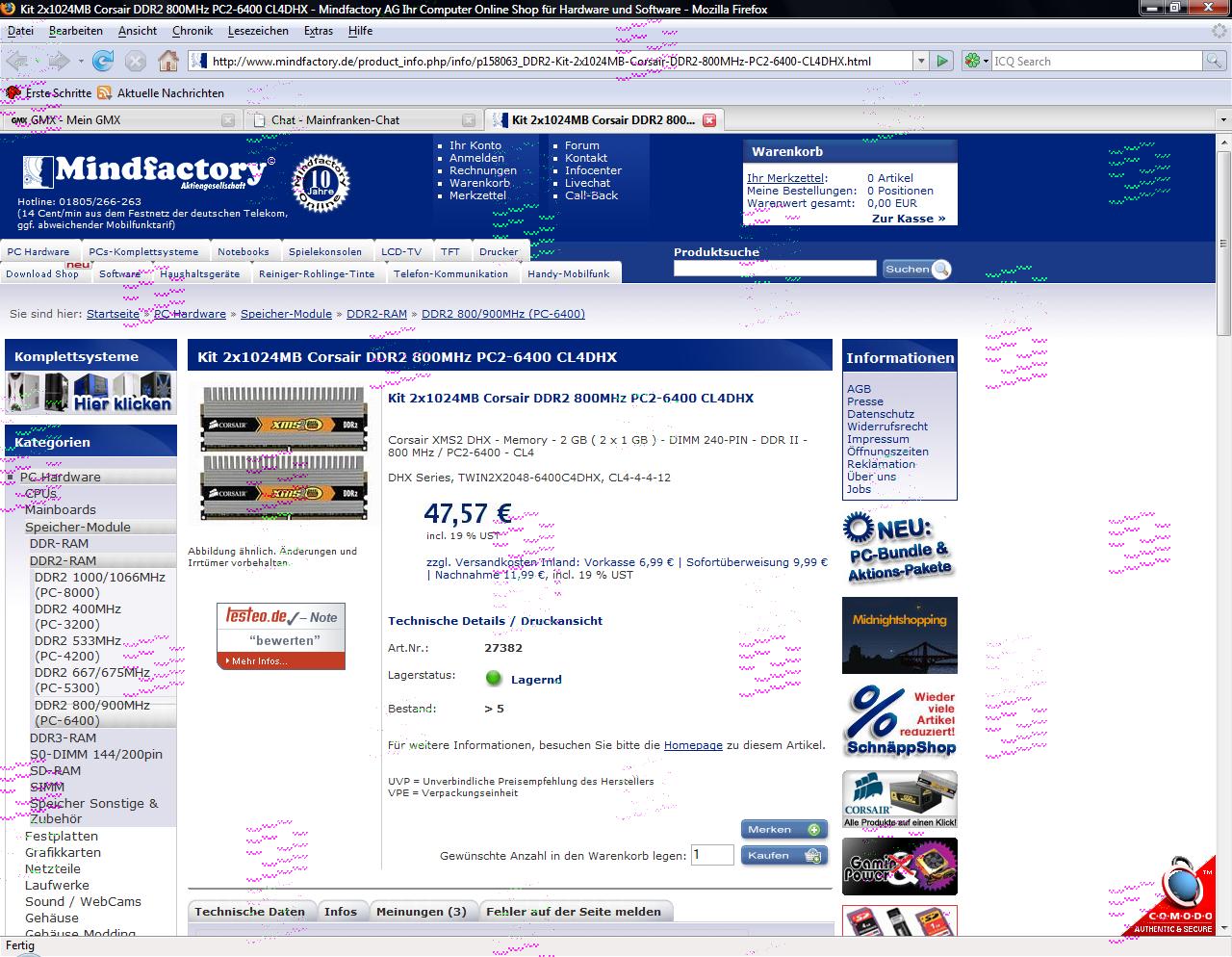Viewport: 1232px width, 957px height.
Task: Select the PC Hardware navigation tab
Action: [38, 251]
